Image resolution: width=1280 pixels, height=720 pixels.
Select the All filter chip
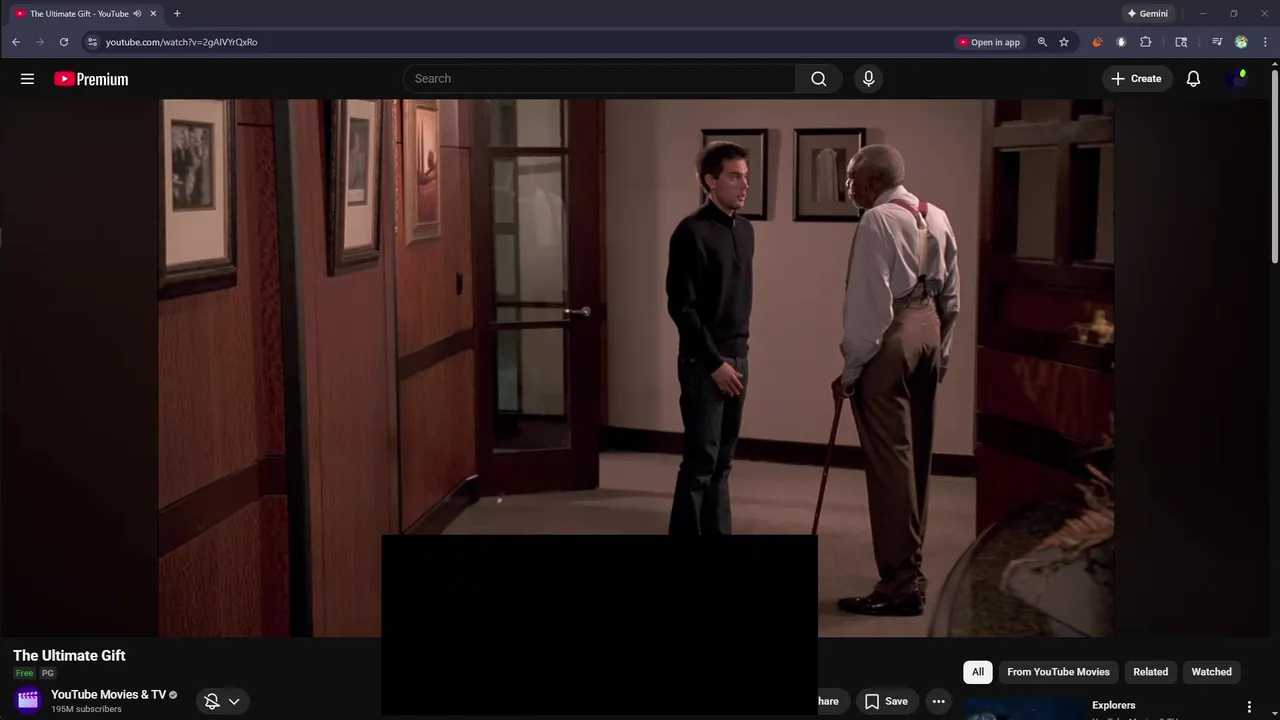(978, 672)
